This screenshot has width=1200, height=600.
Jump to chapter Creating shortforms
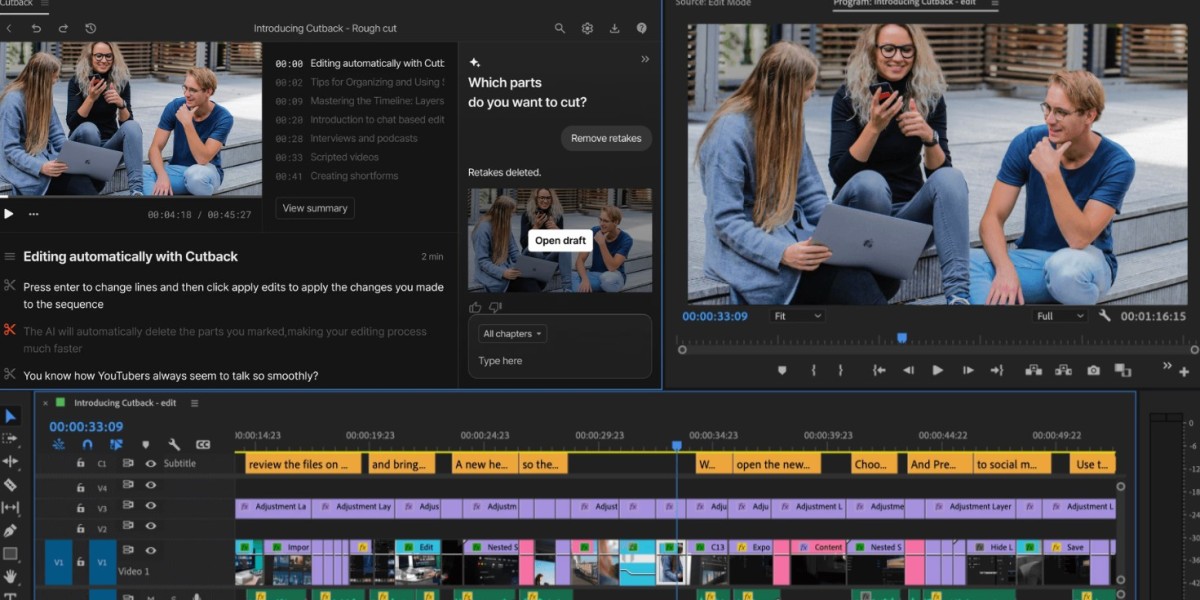click(x=337, y=176)
